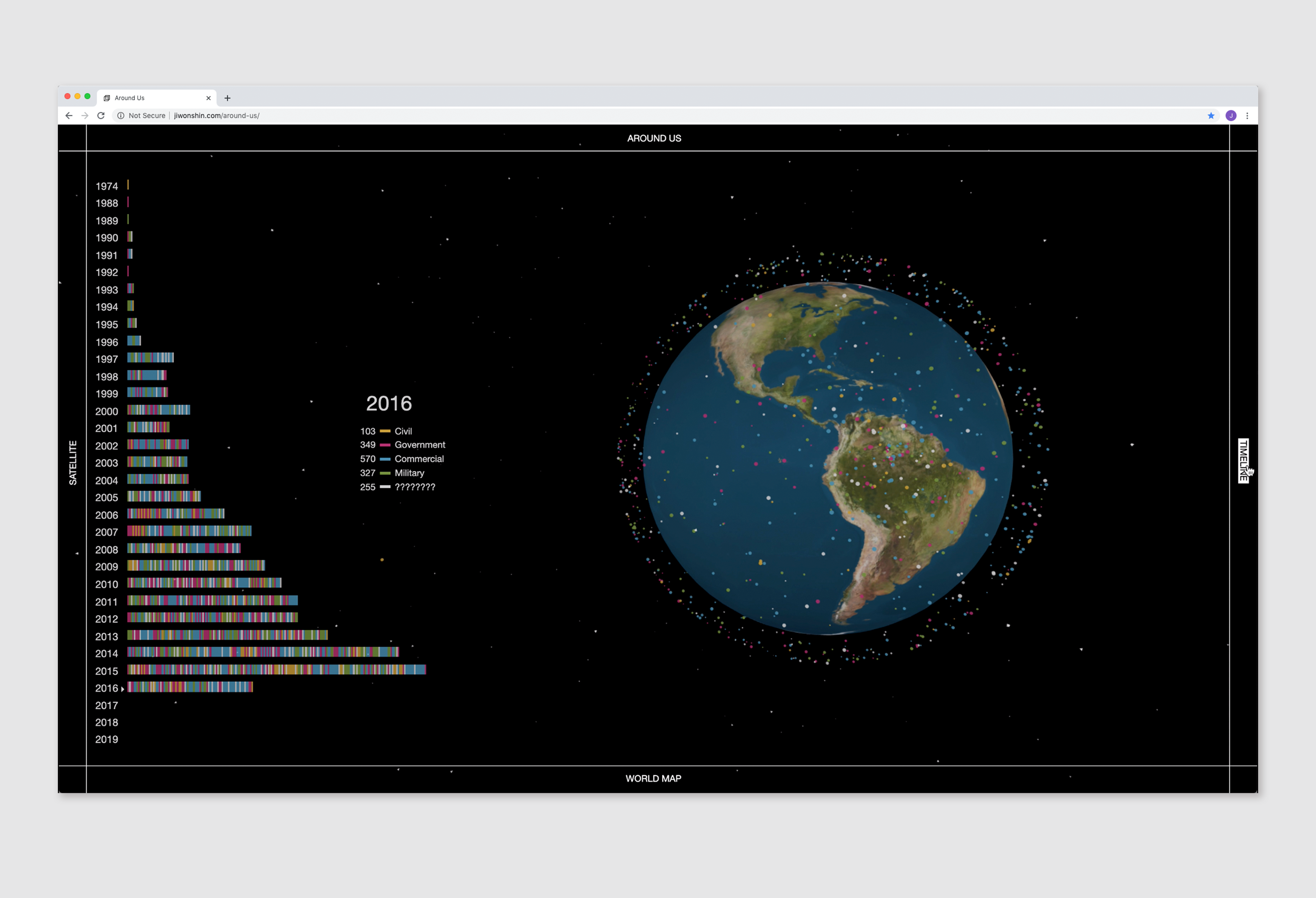Click the AROUND US header title
This screenshot has width=1316, height=898.
653,138
